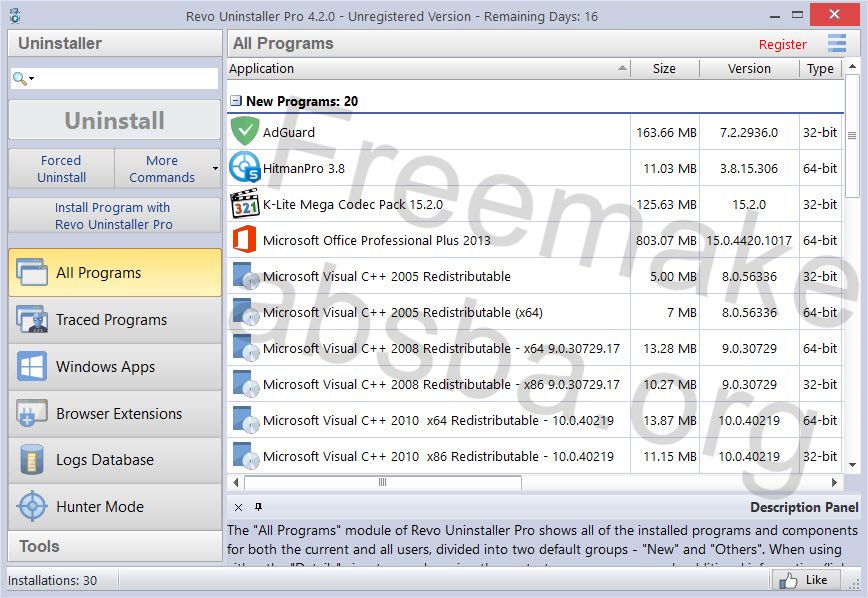Viewport: 868px width, 598px height.
Task: Click Install Program with Revo Uninstaller Pro
Action: coord(115,215)
